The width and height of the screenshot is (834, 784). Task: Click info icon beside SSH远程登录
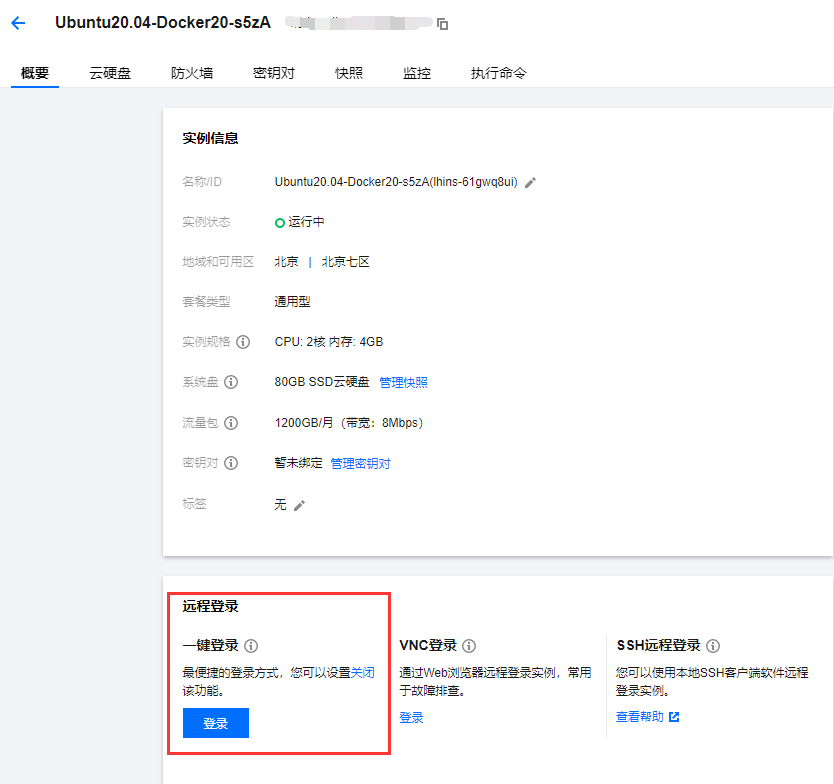713,646
